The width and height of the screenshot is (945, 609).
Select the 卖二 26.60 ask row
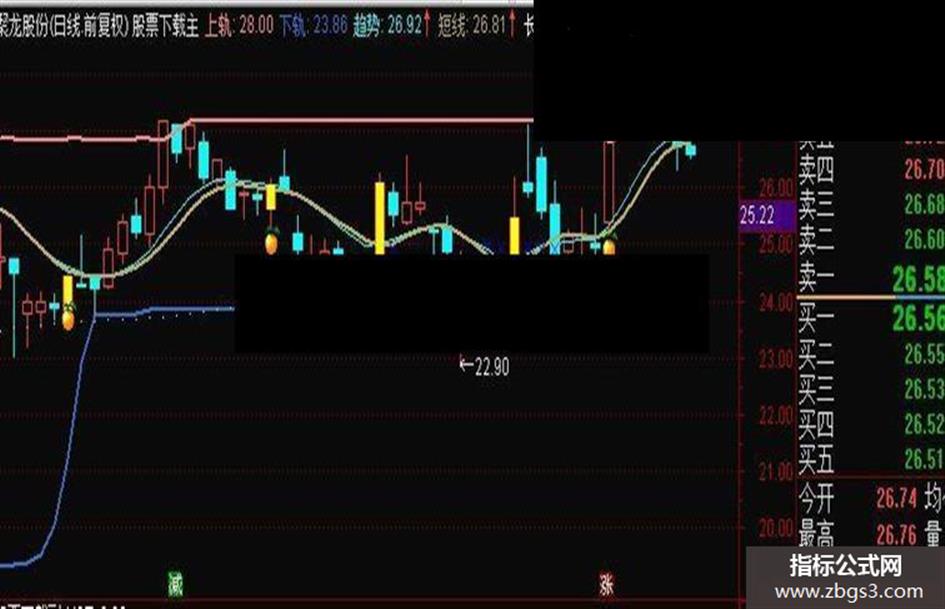tap(871, 240)
